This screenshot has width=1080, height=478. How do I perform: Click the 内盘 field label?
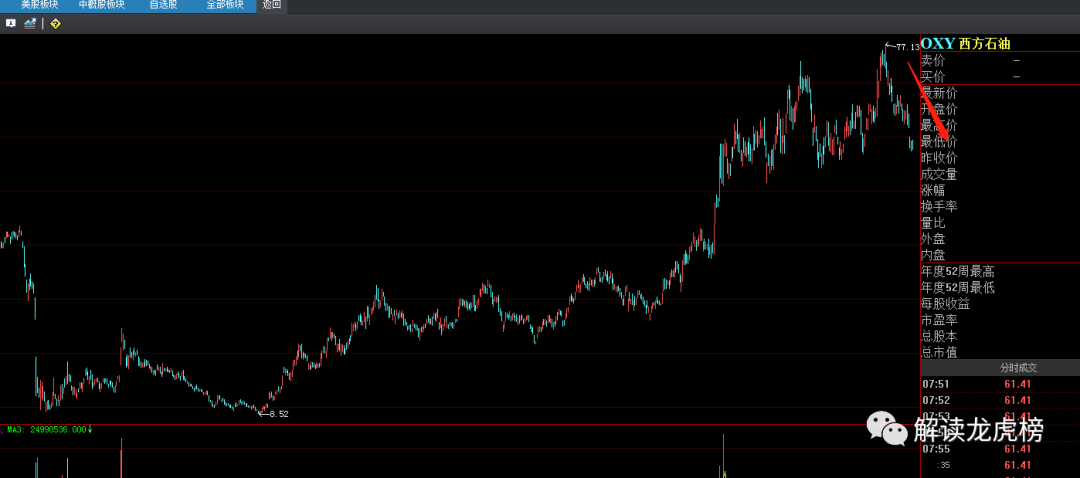[x=933, y=255]
